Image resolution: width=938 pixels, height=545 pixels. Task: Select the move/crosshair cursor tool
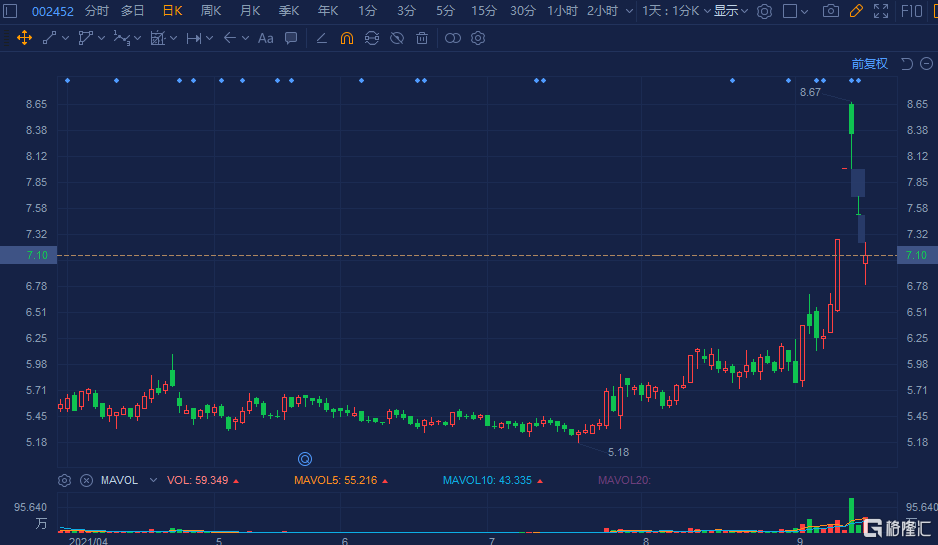[x=25, y=38]
